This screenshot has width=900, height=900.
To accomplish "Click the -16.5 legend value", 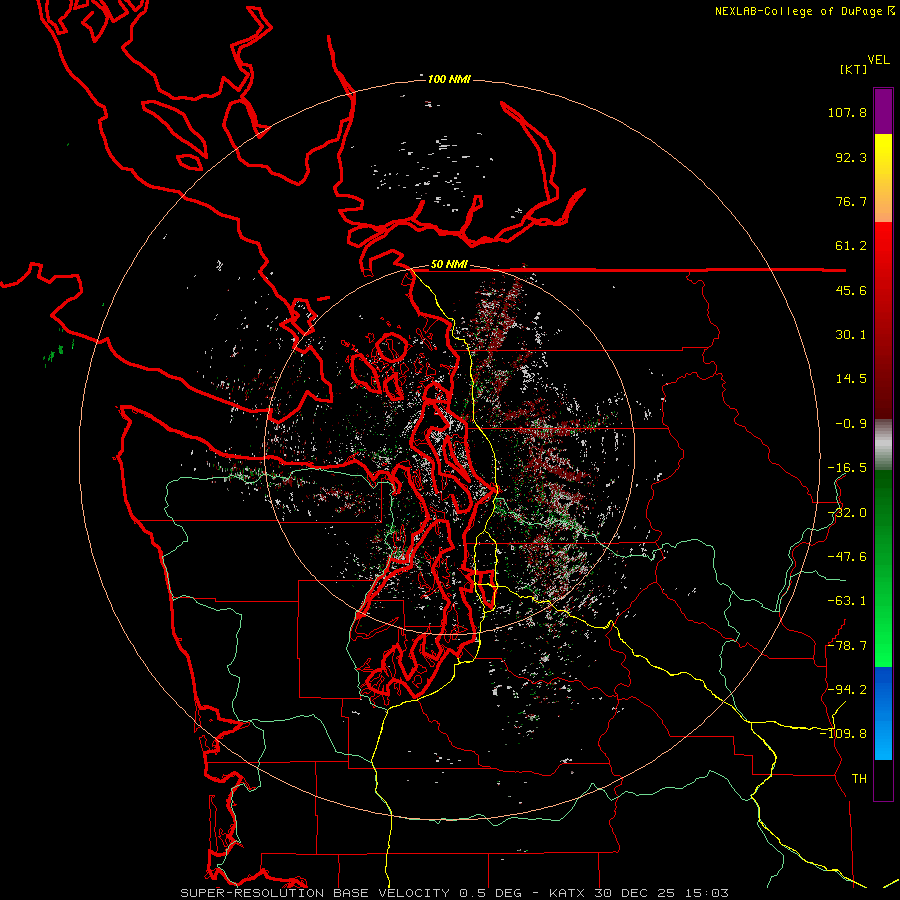I will pos(847,468).
